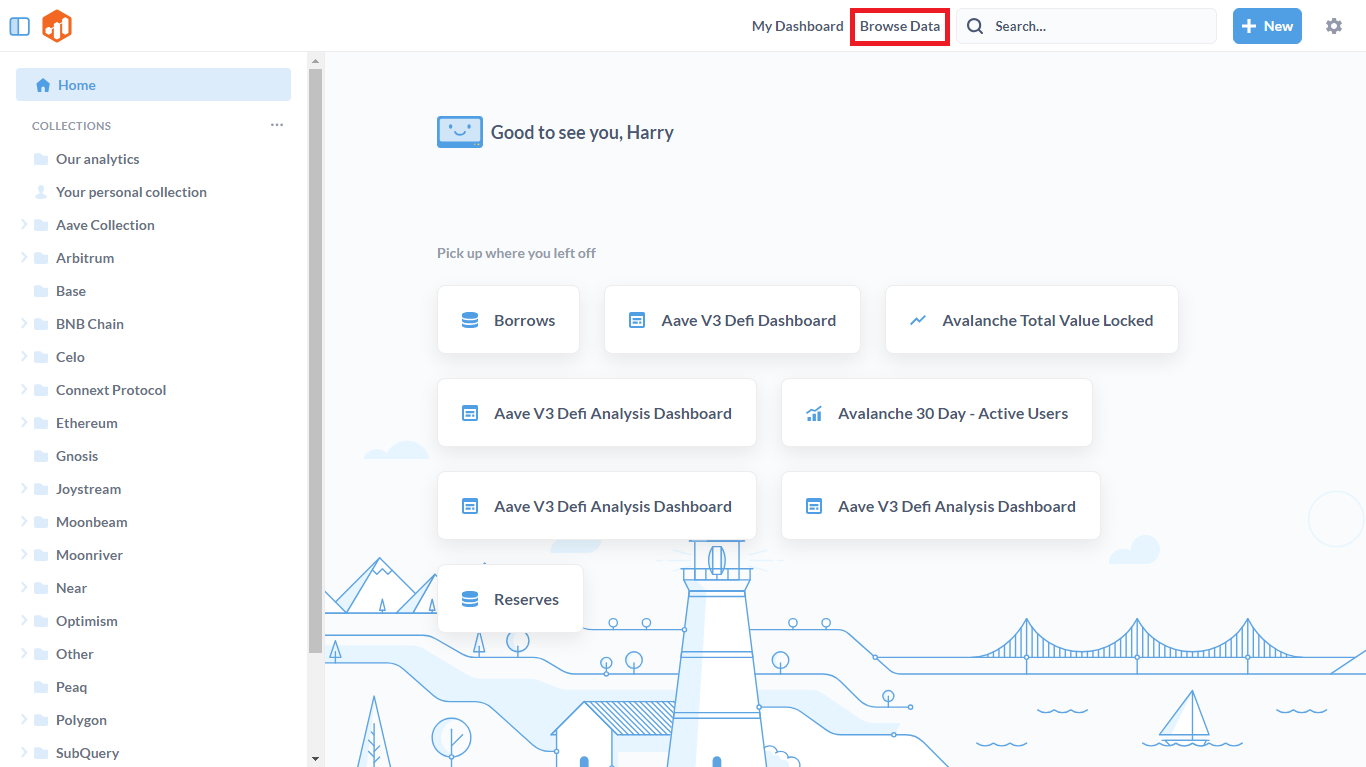Click the folder icon beside Base
Image resolution: width=1366 pixels, height=767 pixels.
[41, 291]
